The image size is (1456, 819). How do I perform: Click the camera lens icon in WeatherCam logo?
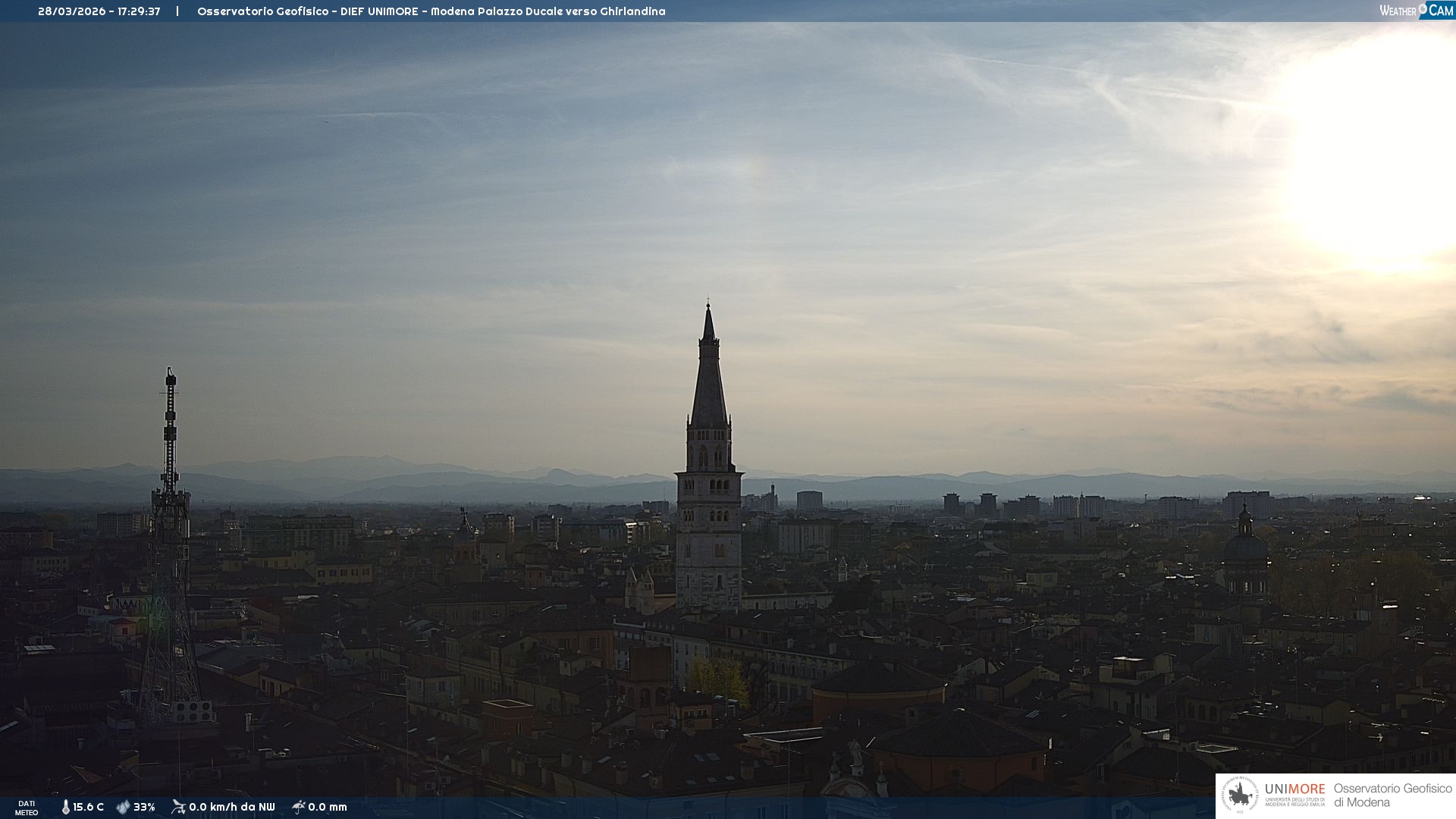(1423, 8)
